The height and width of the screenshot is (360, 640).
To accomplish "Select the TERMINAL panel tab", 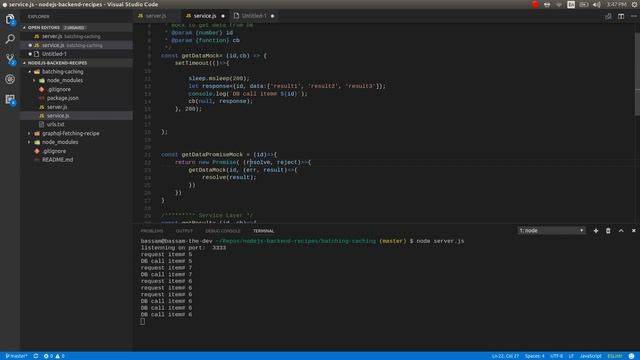I will [263, 231].
